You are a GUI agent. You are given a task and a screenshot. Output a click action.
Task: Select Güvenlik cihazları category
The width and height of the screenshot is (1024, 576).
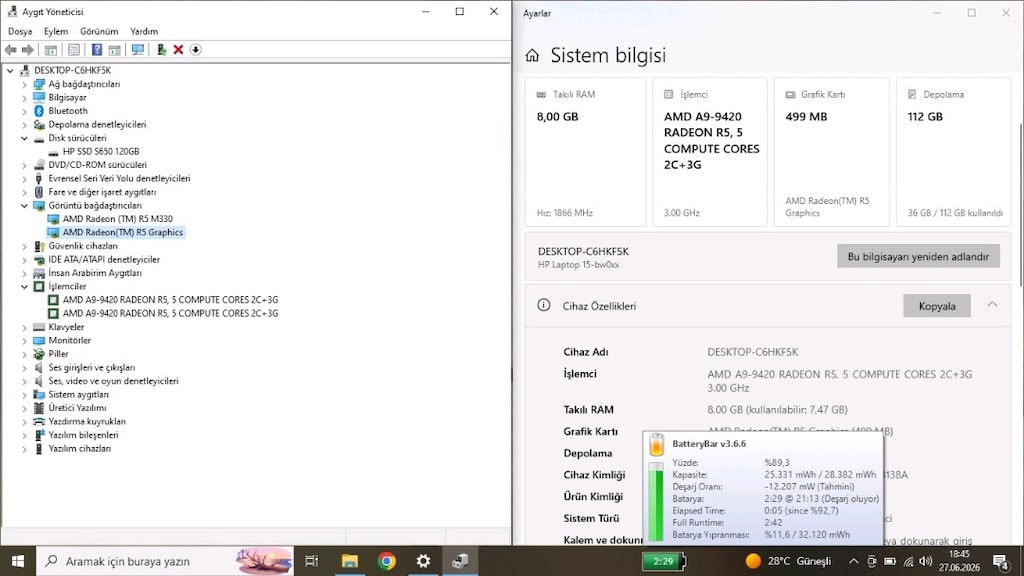(x=83, y=246)
